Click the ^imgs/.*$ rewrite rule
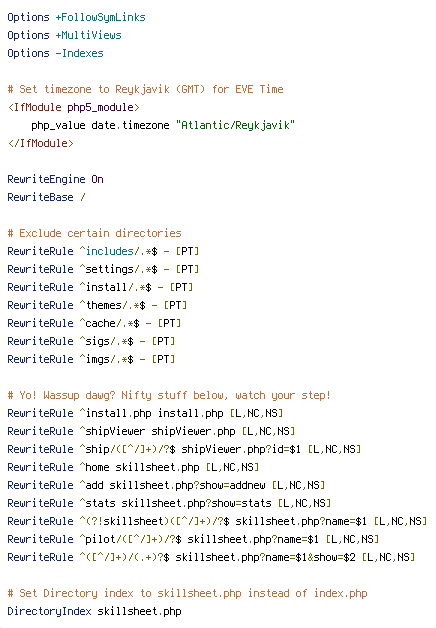 [91, 359]
